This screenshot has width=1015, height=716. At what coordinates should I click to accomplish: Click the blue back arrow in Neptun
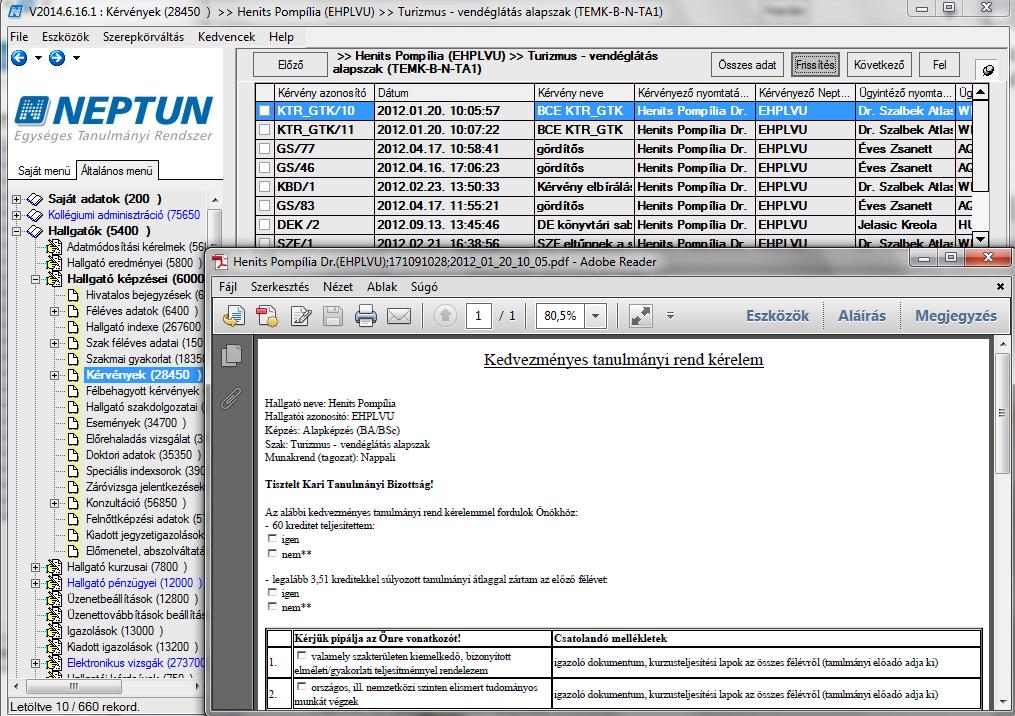pyautogui.click(x=19, y=58)
